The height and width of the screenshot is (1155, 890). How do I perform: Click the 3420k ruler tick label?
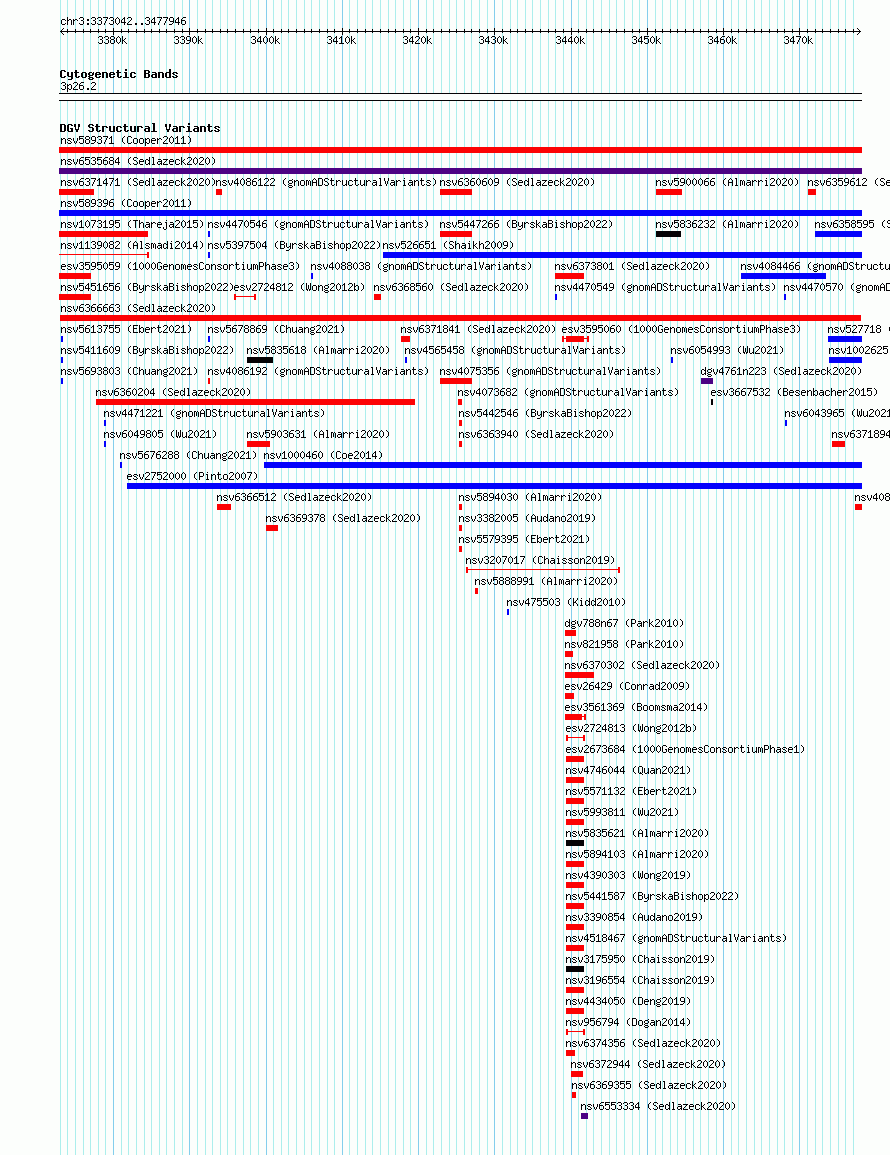pos(417,41)
